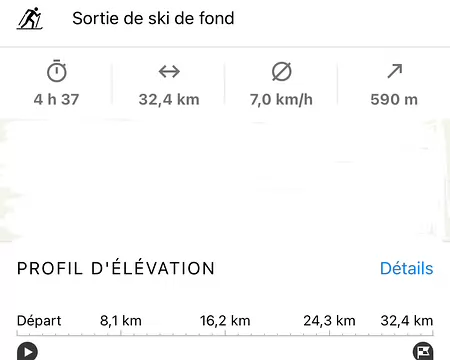
Task: Tap the average speed icon
Action: click(282, 71)
